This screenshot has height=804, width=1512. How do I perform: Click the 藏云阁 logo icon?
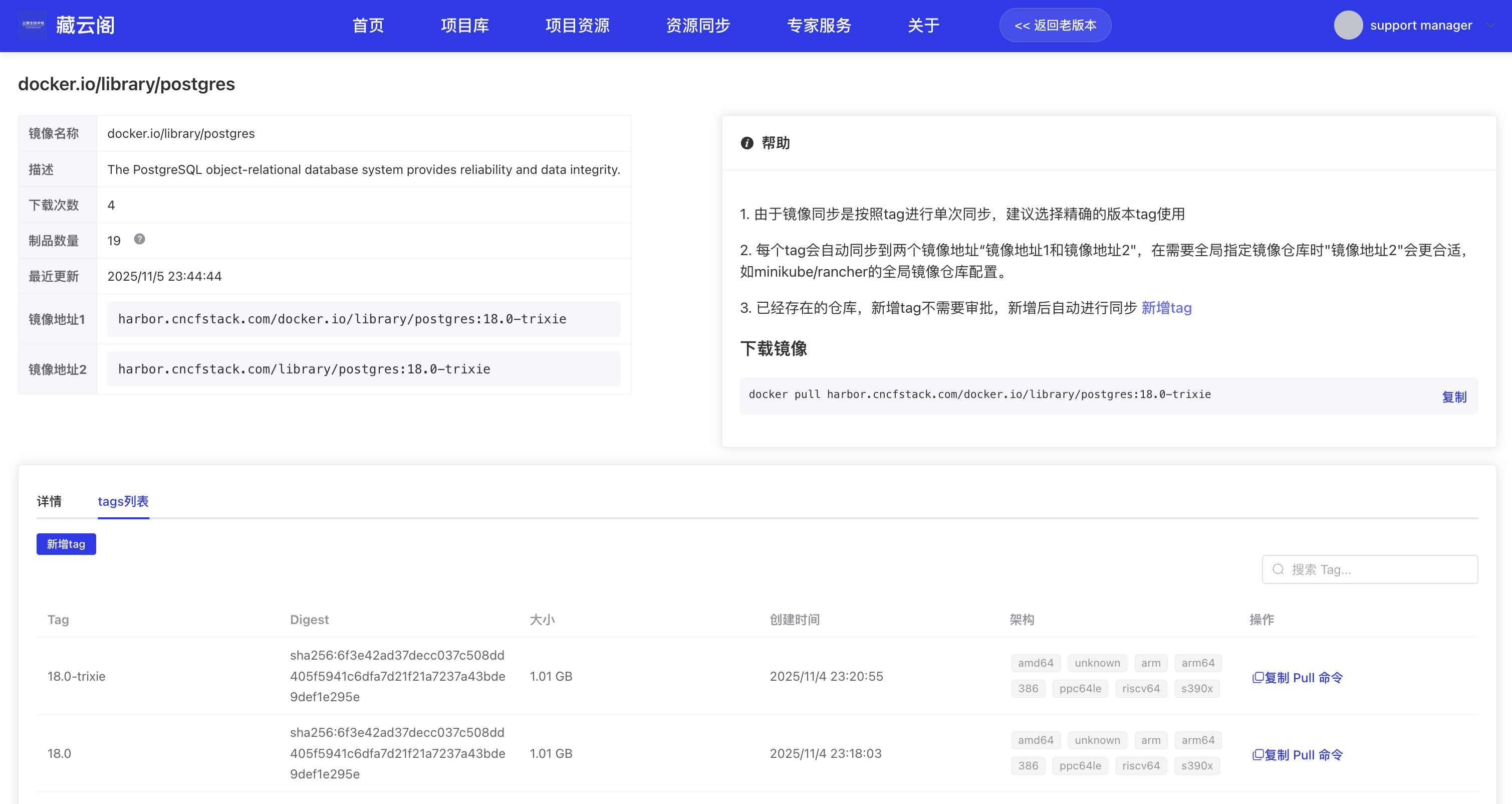click(32, 25)
